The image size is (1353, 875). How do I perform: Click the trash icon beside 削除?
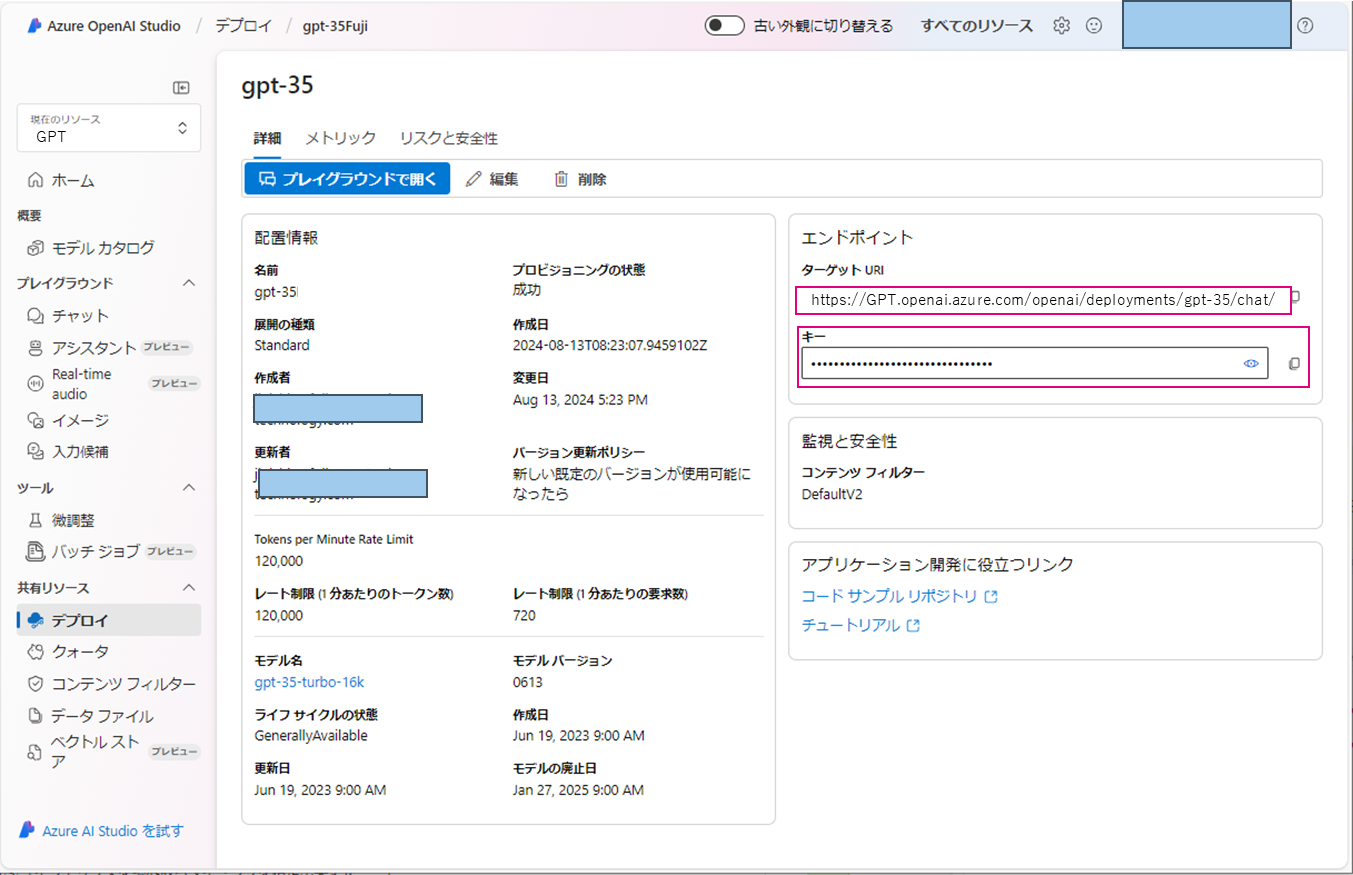[561, 179]
